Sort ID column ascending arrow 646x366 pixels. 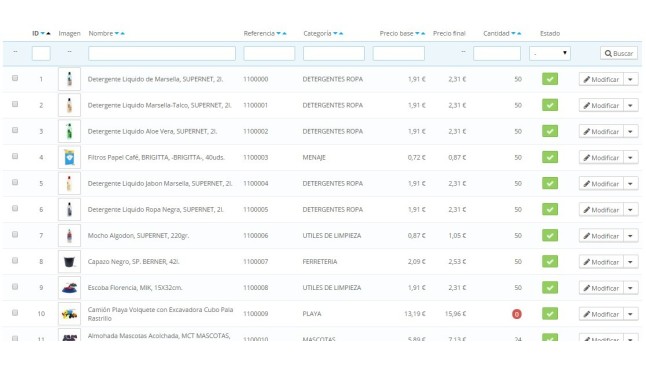point(48,33)
